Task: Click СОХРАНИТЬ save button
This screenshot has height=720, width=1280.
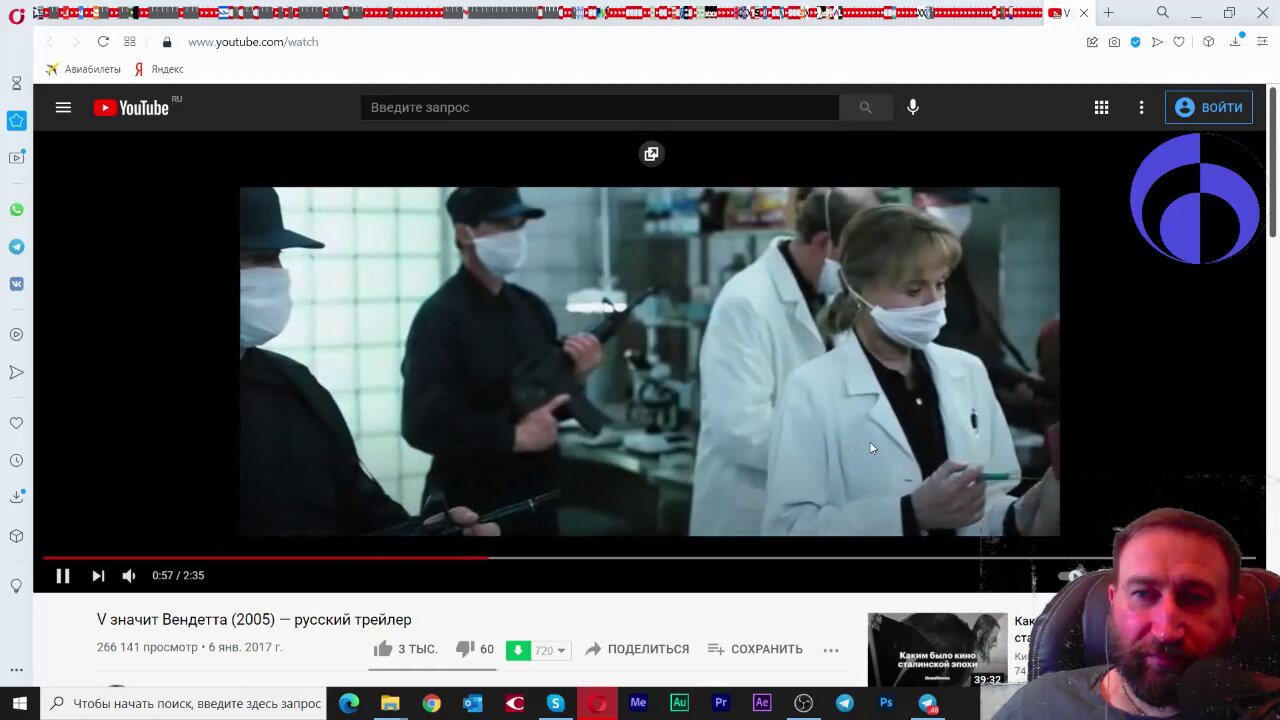Action: point(755,649)
